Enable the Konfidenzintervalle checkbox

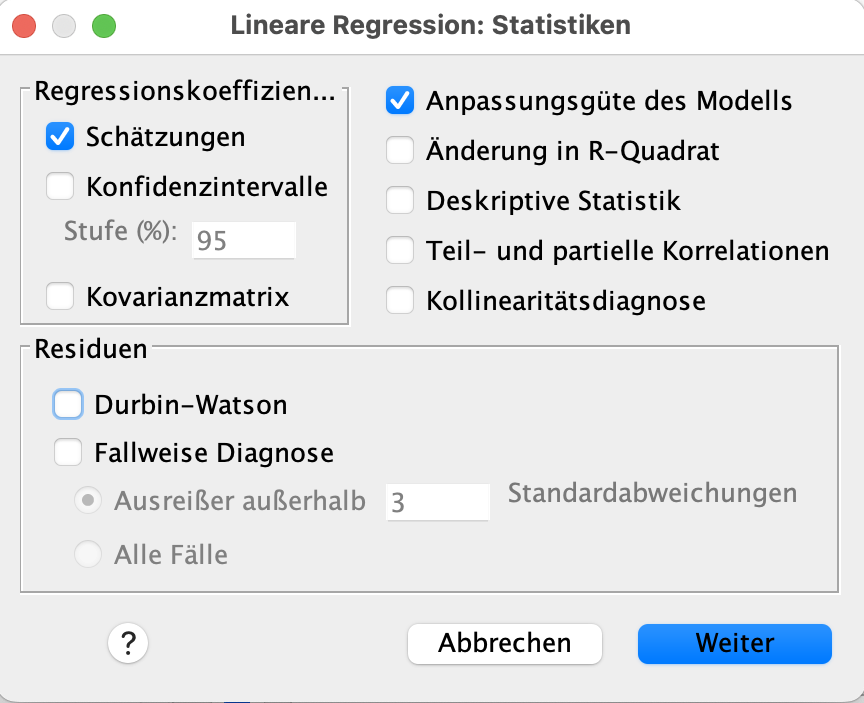point(60,186)
